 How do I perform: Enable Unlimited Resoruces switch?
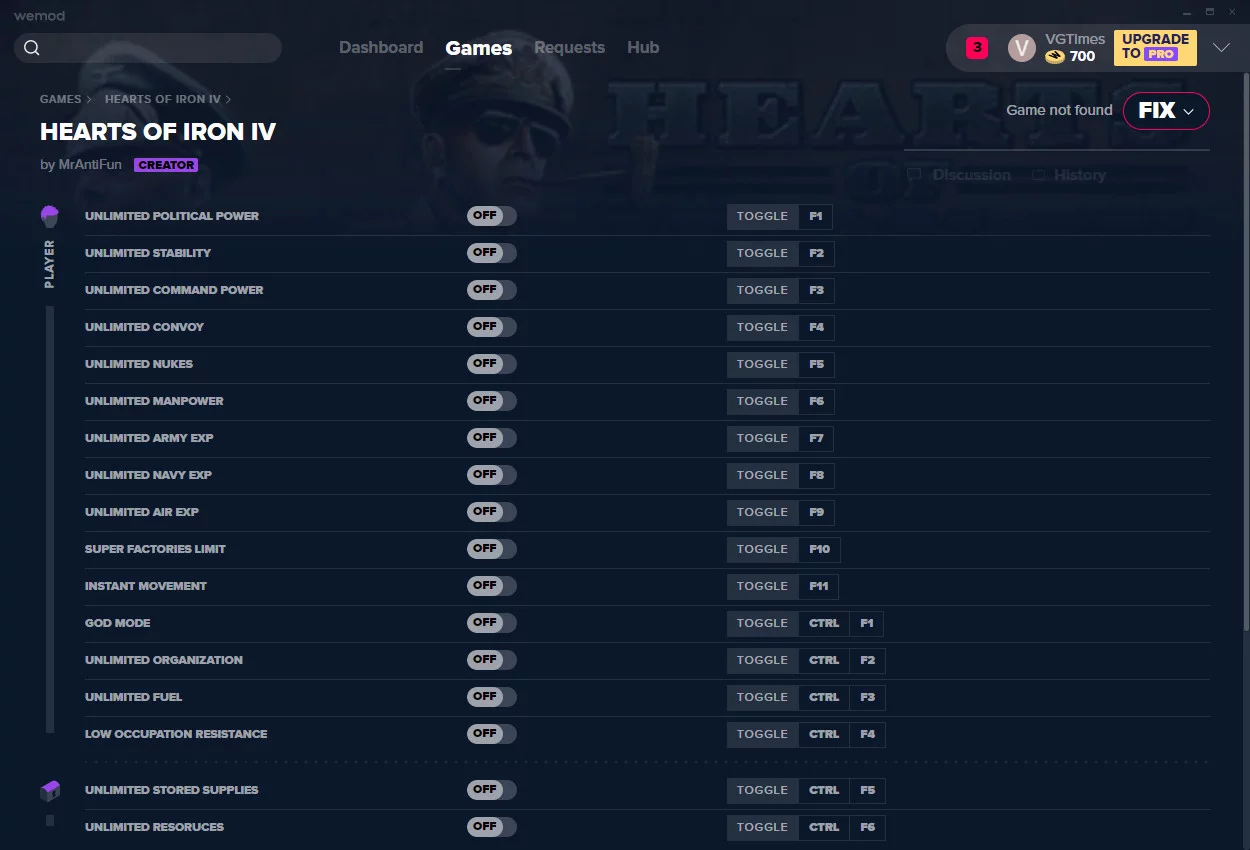click(x=492, y=827)
